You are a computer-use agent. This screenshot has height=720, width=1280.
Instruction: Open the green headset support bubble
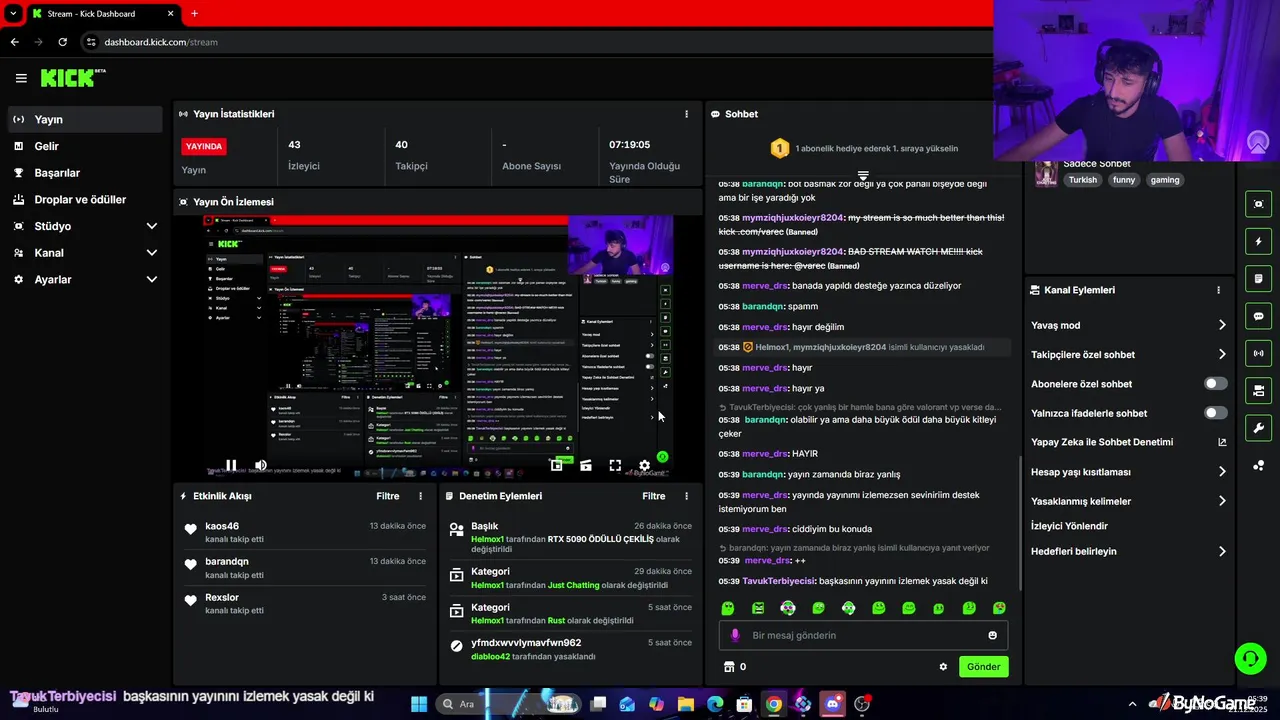coord(1250,658)
